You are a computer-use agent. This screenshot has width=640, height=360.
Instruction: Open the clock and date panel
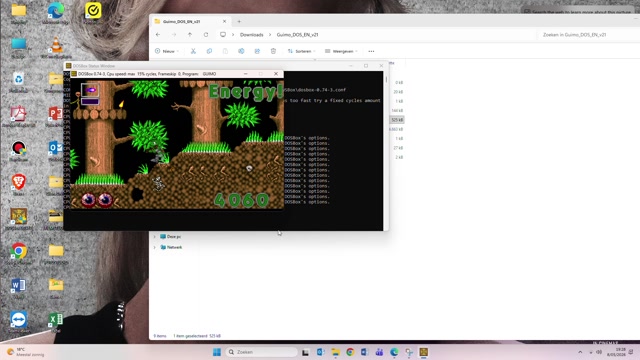coord(616,352)
